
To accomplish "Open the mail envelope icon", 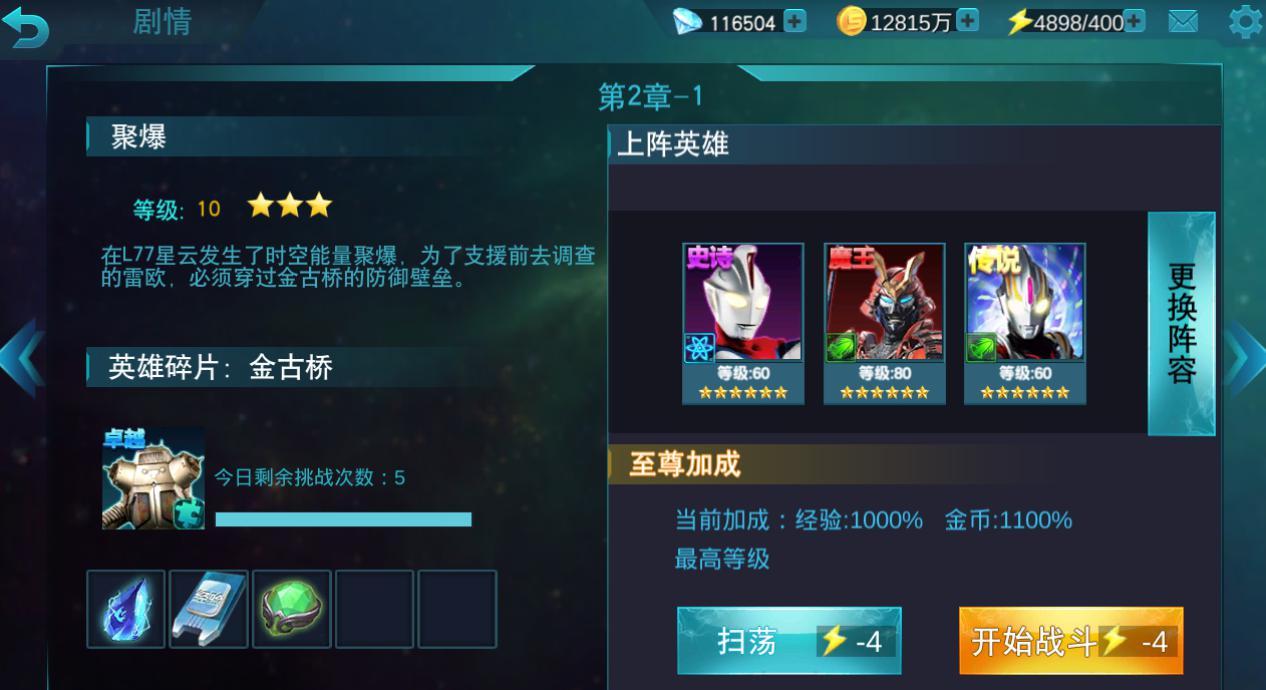I will [x=1183, y=21].
